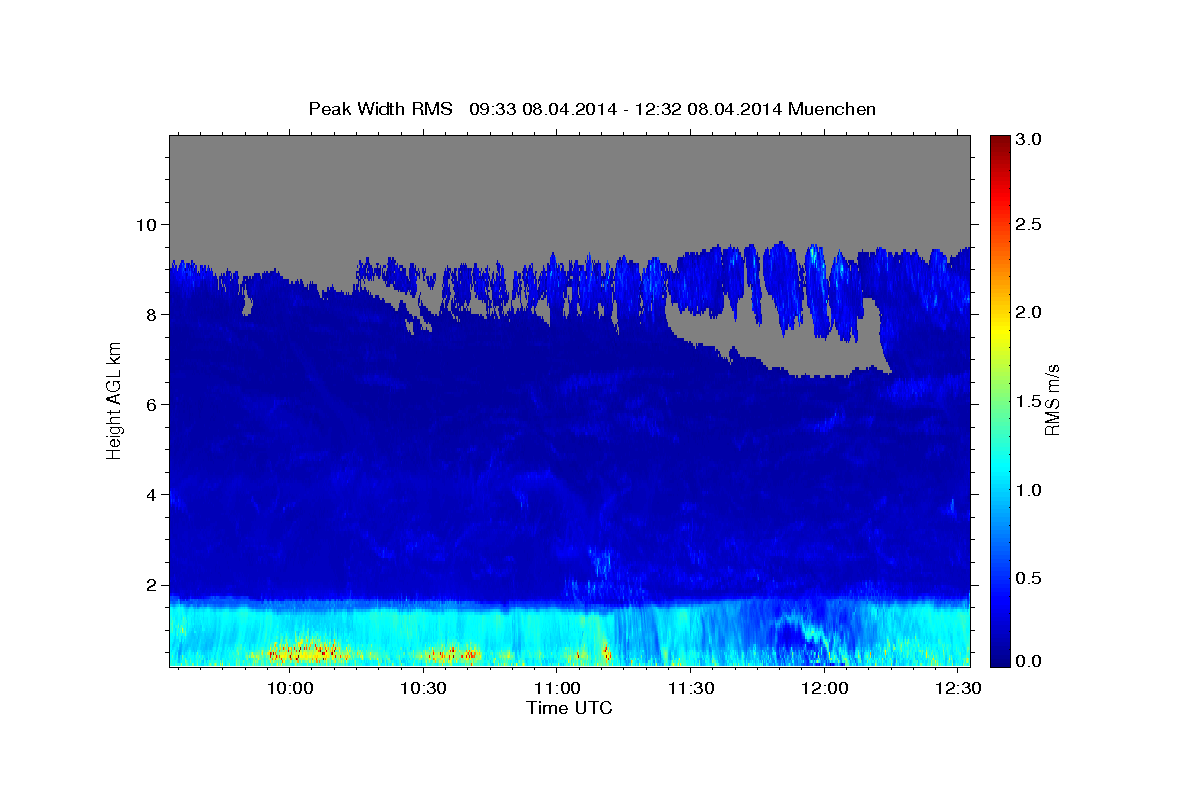Click the colorbar value 3.0
The height and width of the screenshot is (800, 1200).
[x=1028, y=138]
